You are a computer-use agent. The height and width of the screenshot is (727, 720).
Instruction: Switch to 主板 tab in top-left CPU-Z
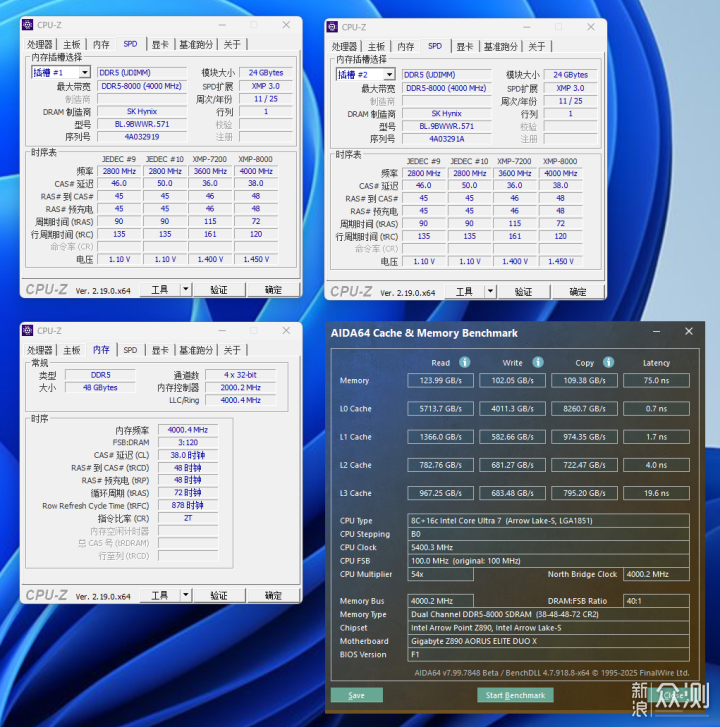click(72, 45)
